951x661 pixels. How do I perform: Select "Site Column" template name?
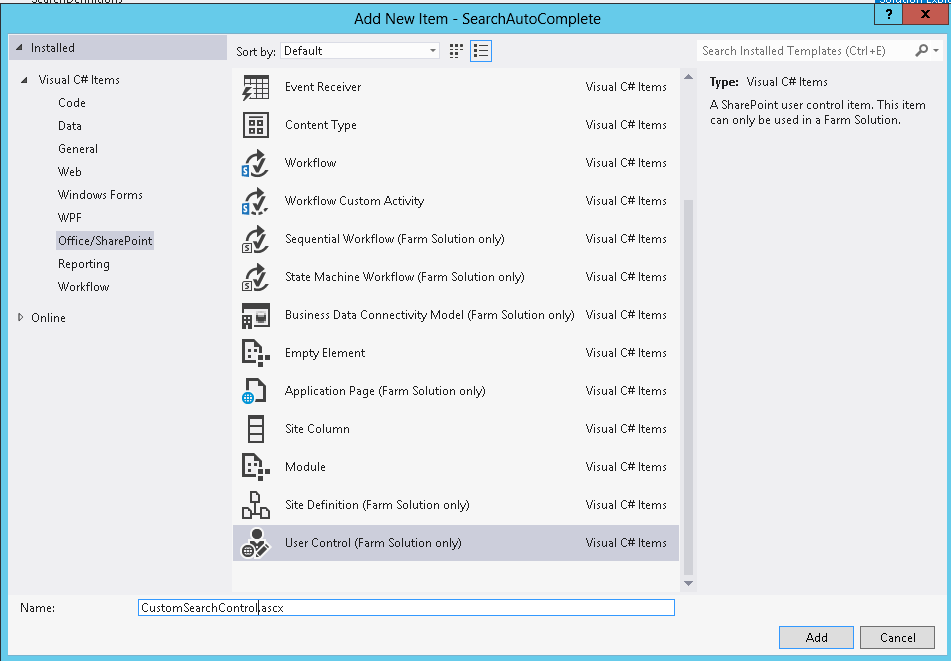317,429
